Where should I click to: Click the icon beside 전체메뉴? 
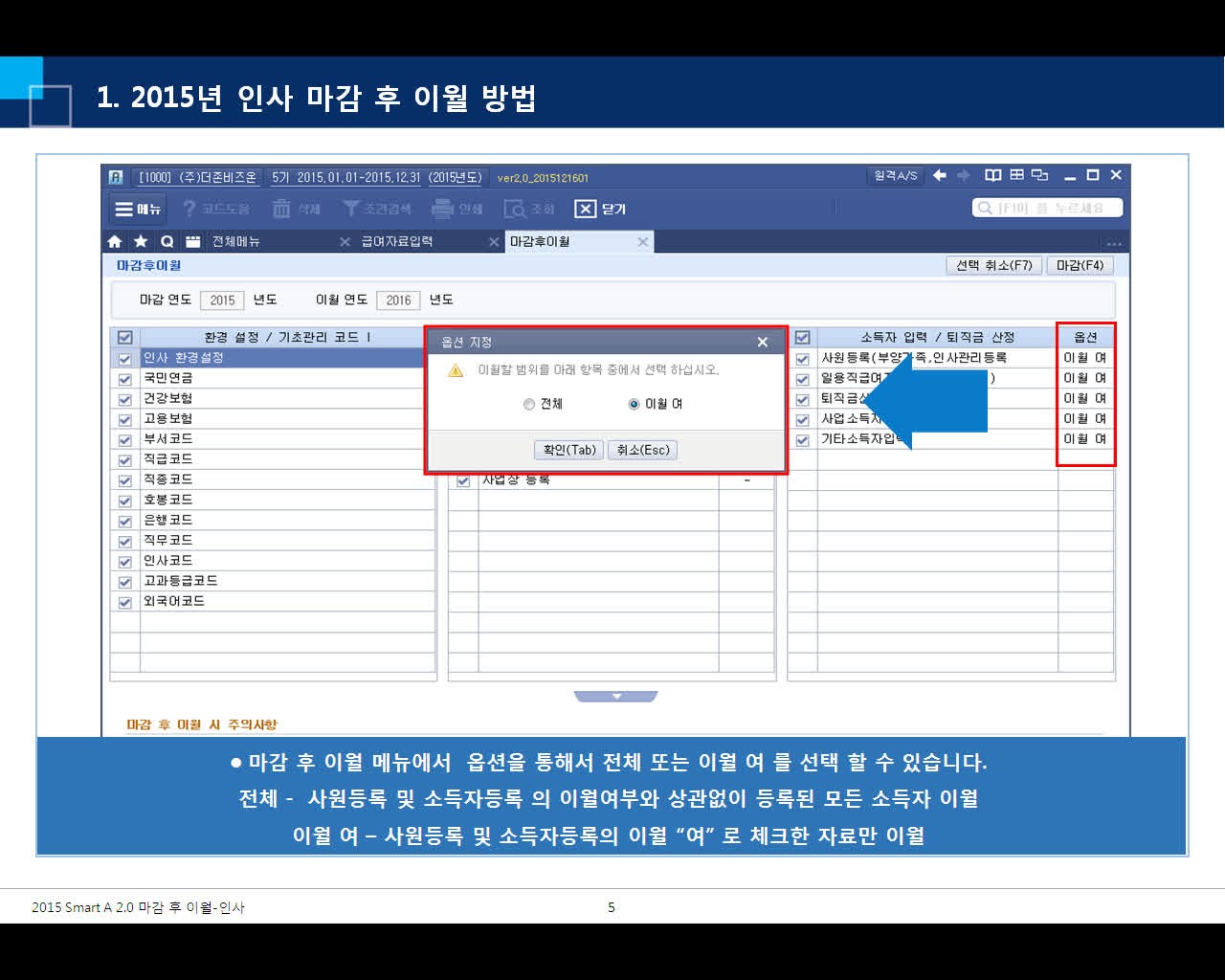coord(192,241)
